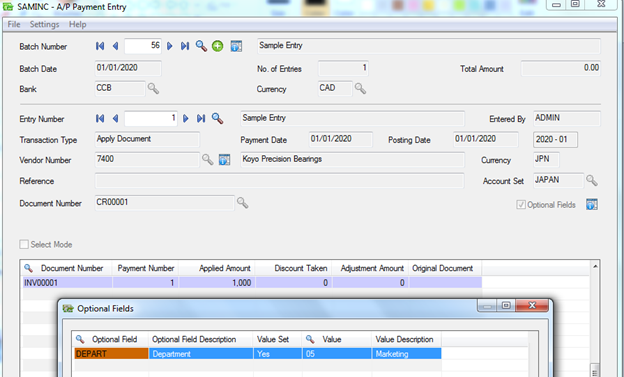Click the Value Set cell Yes
The image size is (624, 377).
(x=278, y=354)
